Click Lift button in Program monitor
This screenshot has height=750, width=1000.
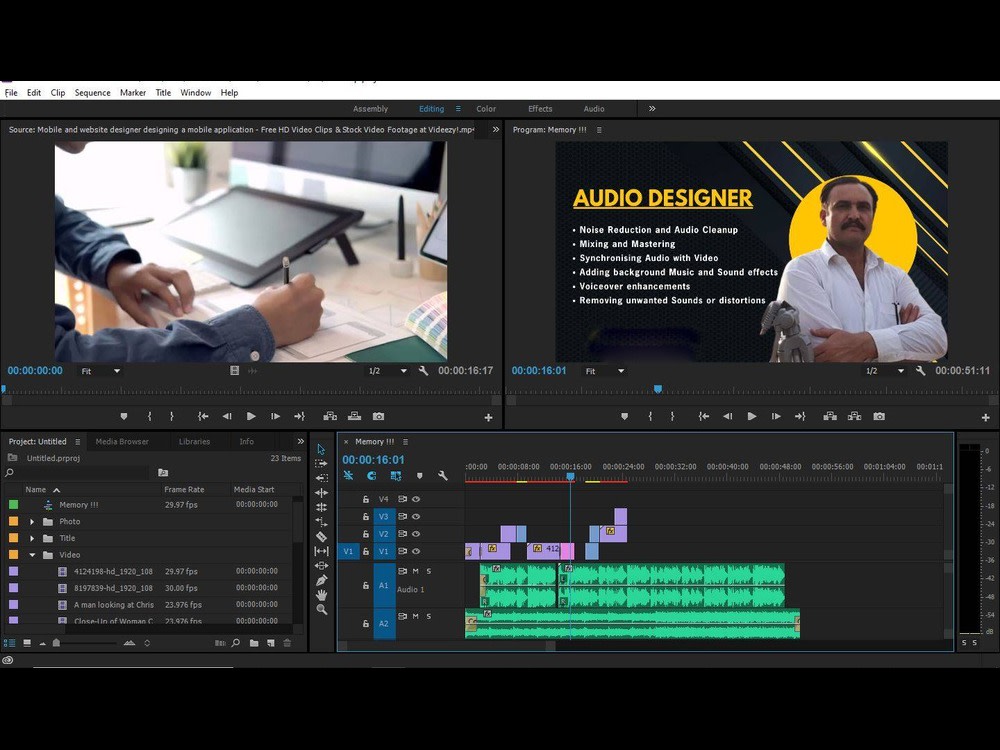(x=830, y=416)
